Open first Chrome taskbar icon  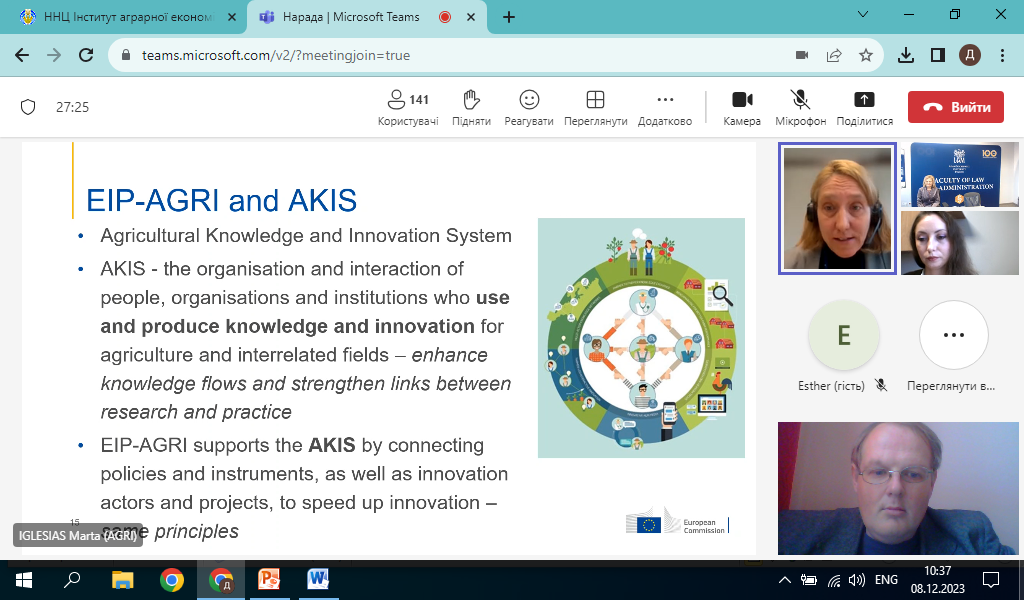point(172,580)
